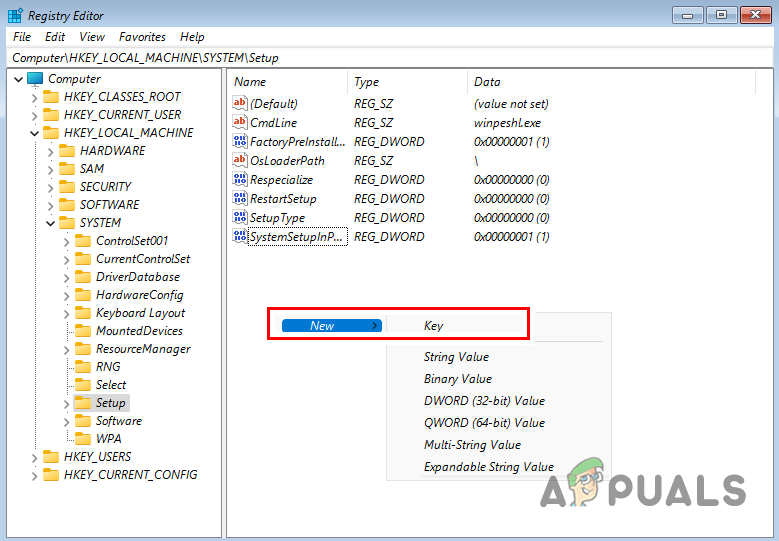Viewport: 779px width, 541px height.
Task: Click the DWORD icon beside RestartSetup
Action: click(x=239, y=198)
